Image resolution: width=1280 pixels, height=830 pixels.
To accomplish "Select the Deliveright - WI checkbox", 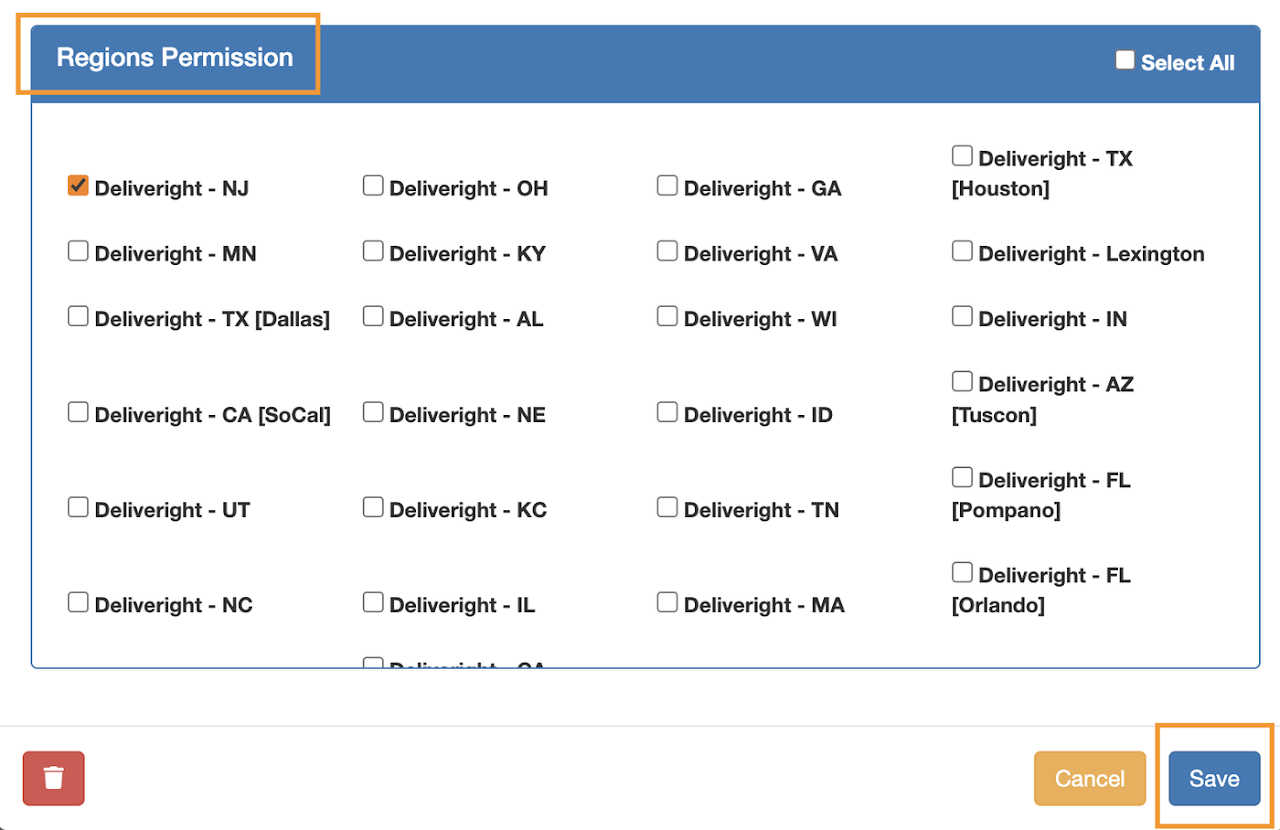I will point(667,316).
